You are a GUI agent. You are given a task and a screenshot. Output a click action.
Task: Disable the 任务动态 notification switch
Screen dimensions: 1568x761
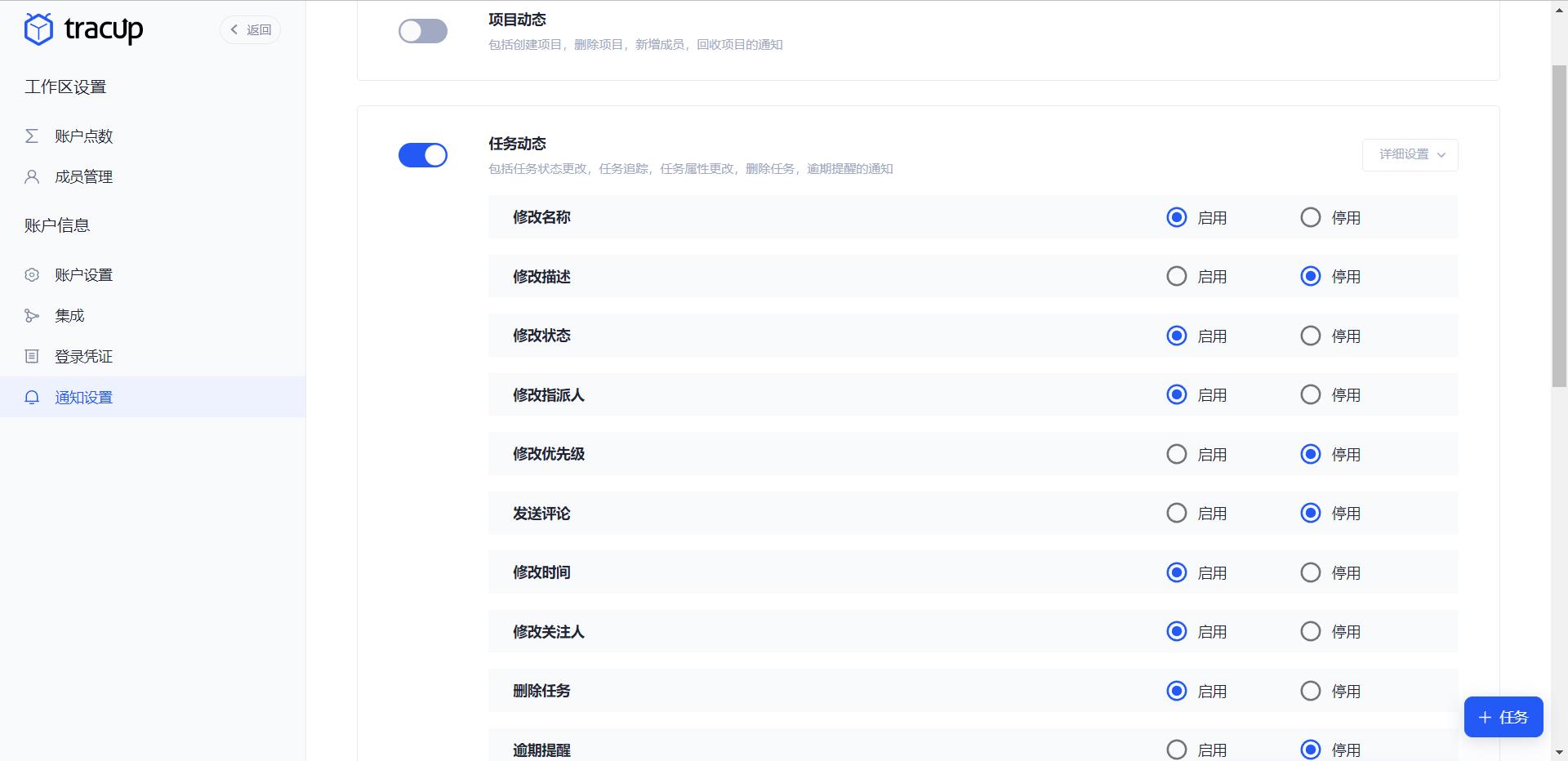(422, 154)
